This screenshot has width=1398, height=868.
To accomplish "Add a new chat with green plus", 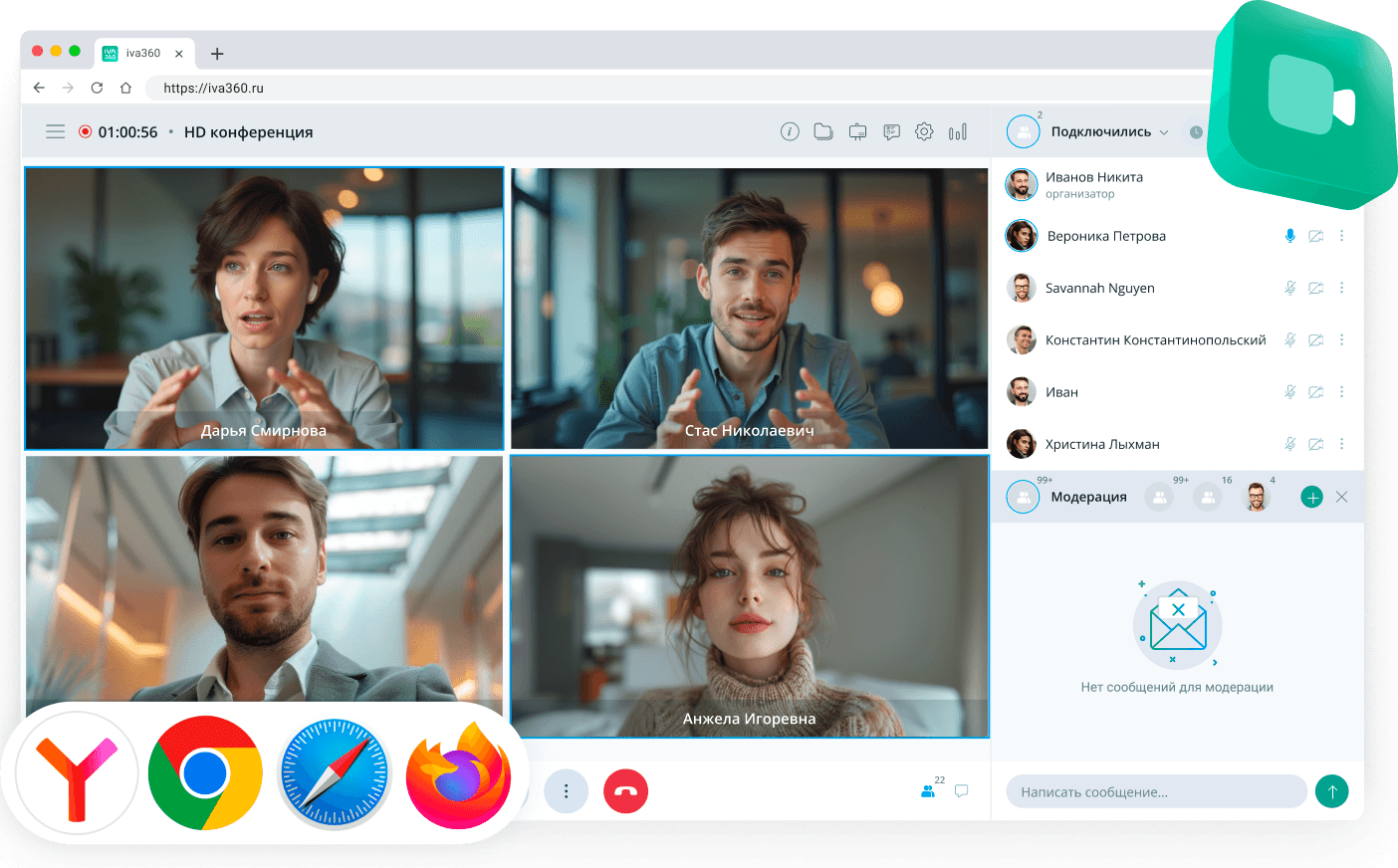I will [1312, 497].
